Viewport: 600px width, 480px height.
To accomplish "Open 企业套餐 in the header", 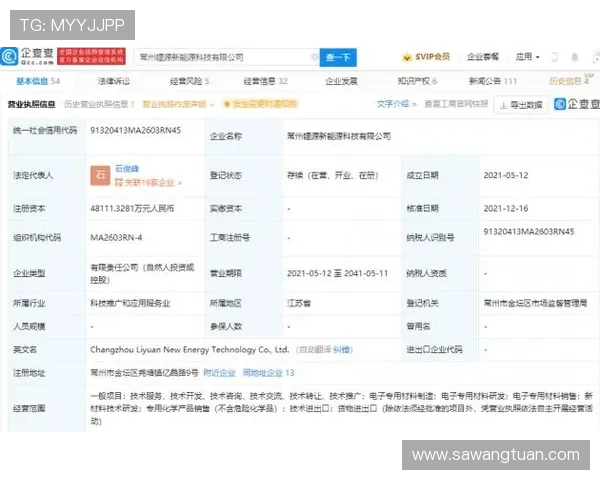I will coord(483,57).
